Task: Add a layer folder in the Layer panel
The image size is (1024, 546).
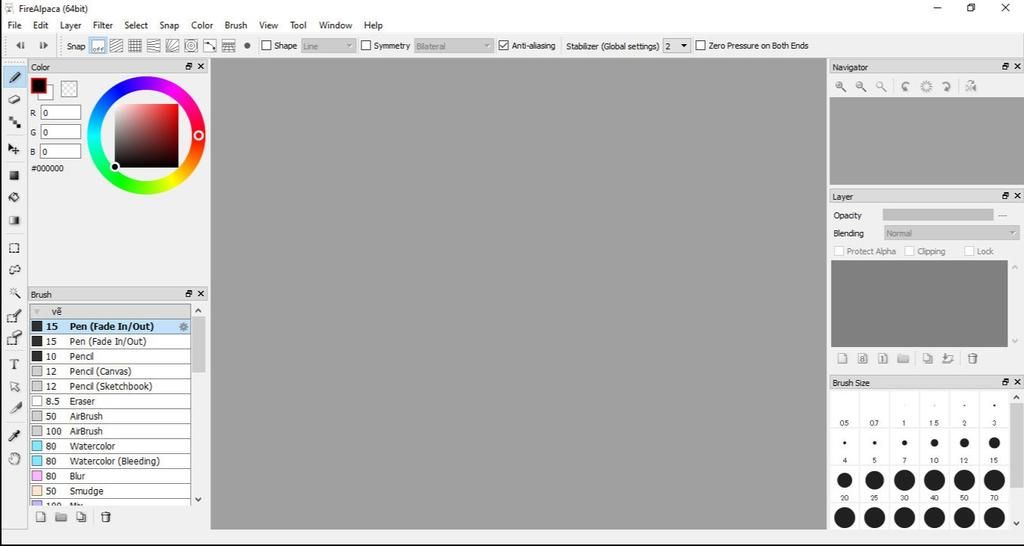Action: tap(903, 359)
